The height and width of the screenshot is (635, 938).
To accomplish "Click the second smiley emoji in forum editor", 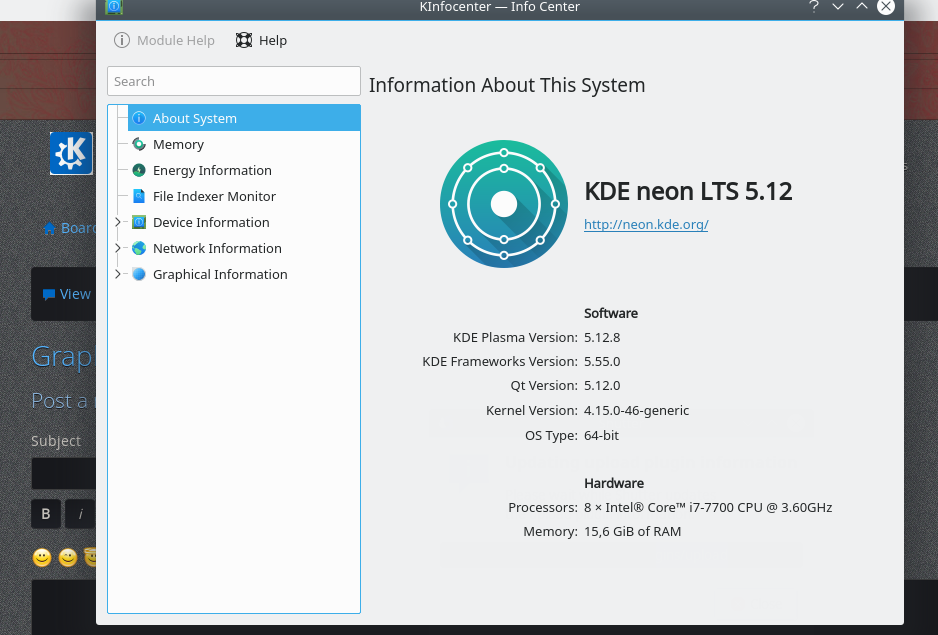I will click(68, 557).
